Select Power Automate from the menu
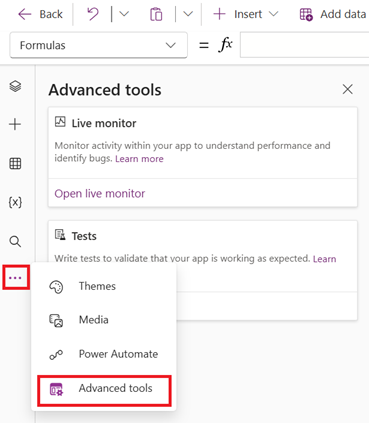Viewport: 369px width, 423px height. pyautogui.click(x=104, y=354)
